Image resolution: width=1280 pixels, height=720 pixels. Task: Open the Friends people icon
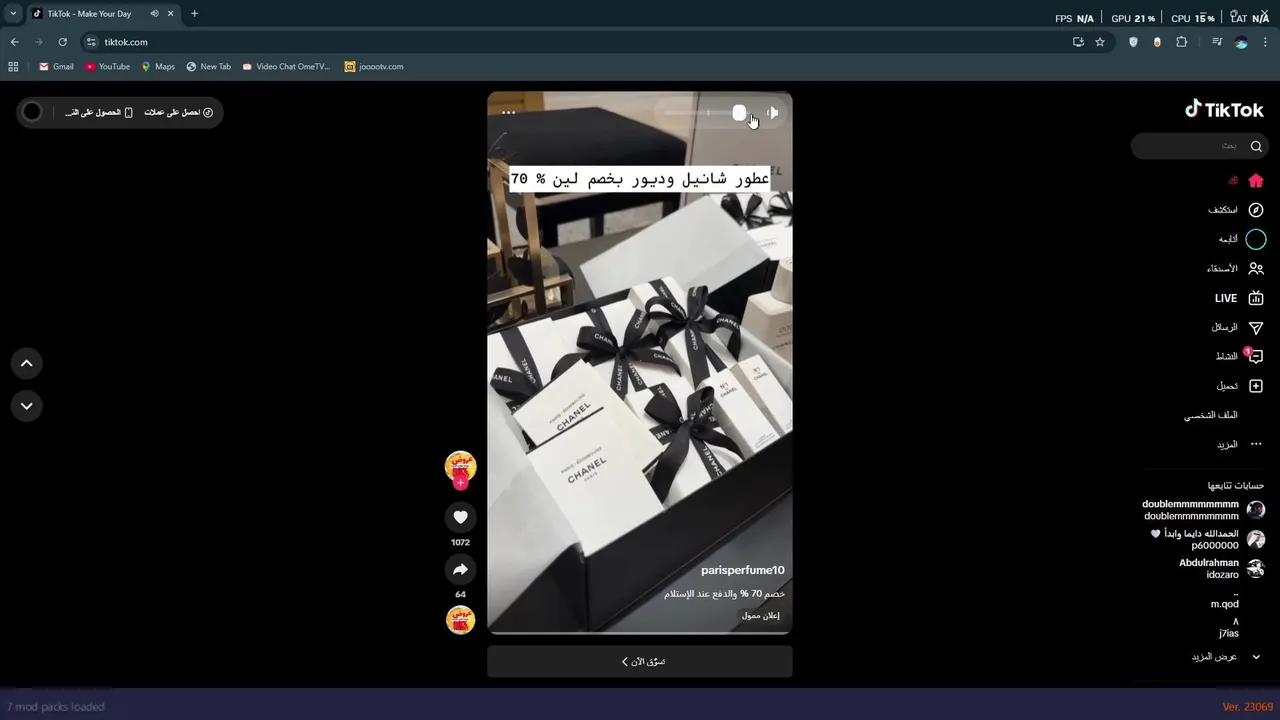[x=1256, y=269]
